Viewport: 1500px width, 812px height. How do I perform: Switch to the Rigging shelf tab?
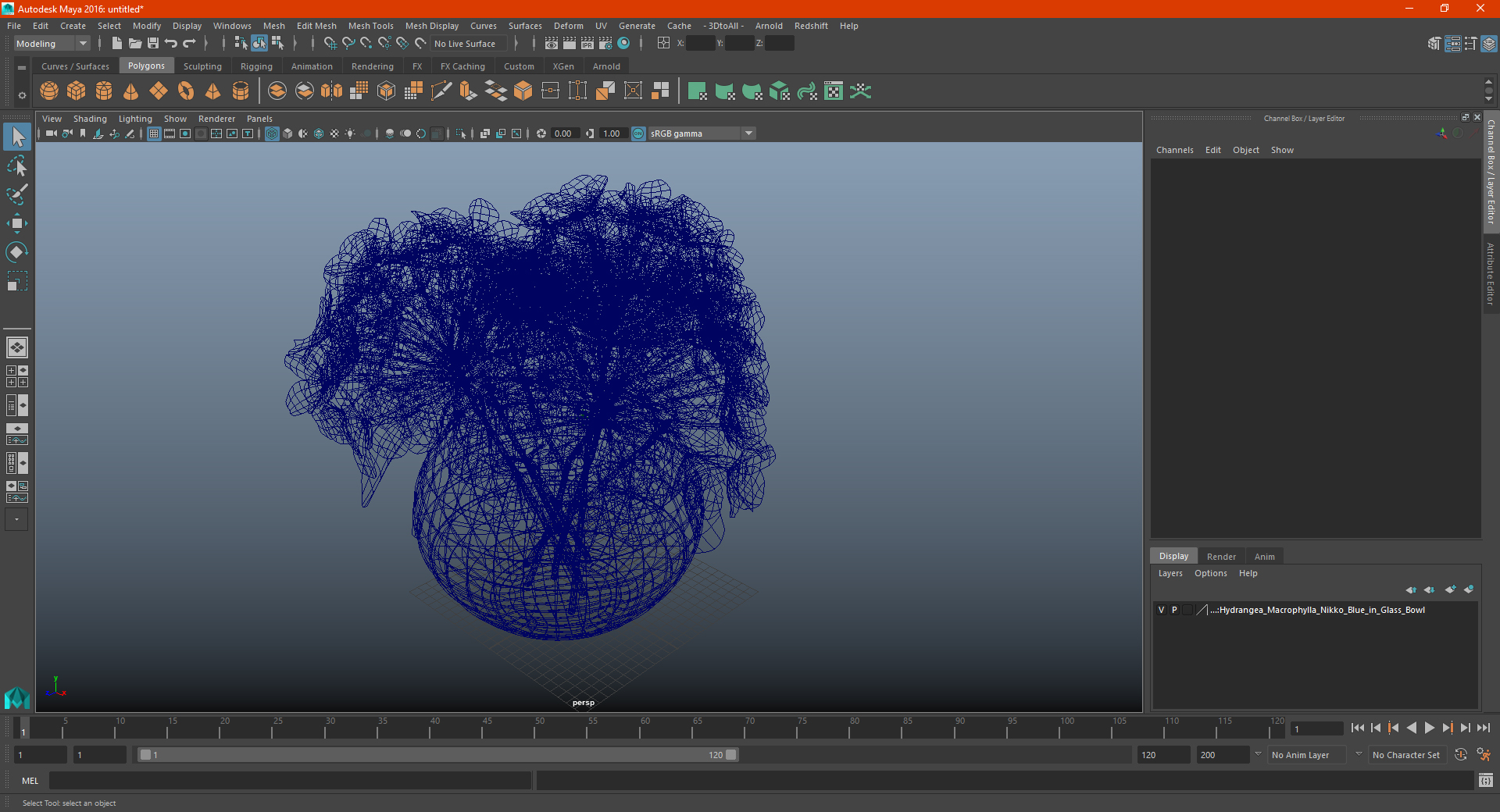pos(256,66)
